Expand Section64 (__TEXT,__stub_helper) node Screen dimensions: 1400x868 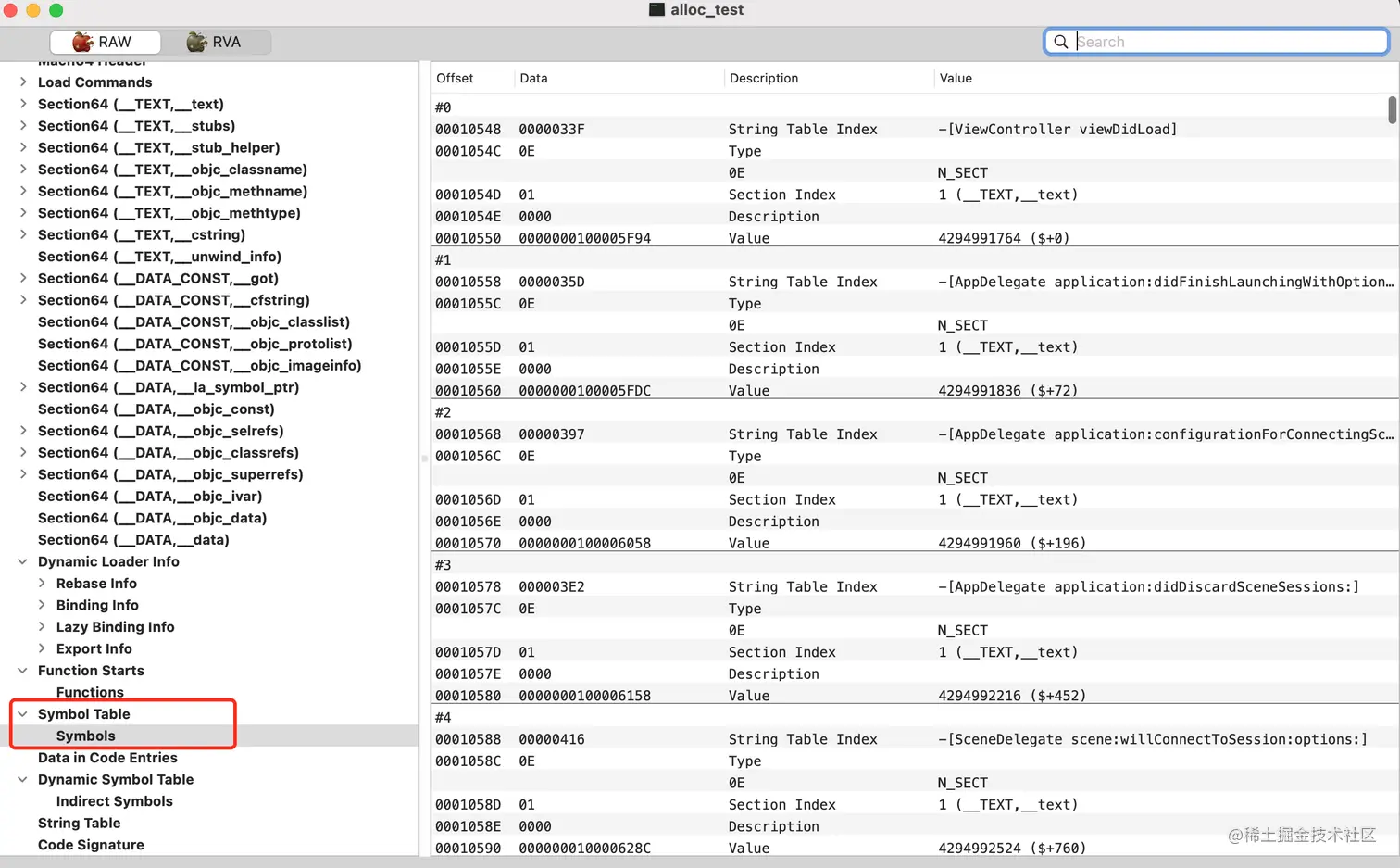(23, 147)
